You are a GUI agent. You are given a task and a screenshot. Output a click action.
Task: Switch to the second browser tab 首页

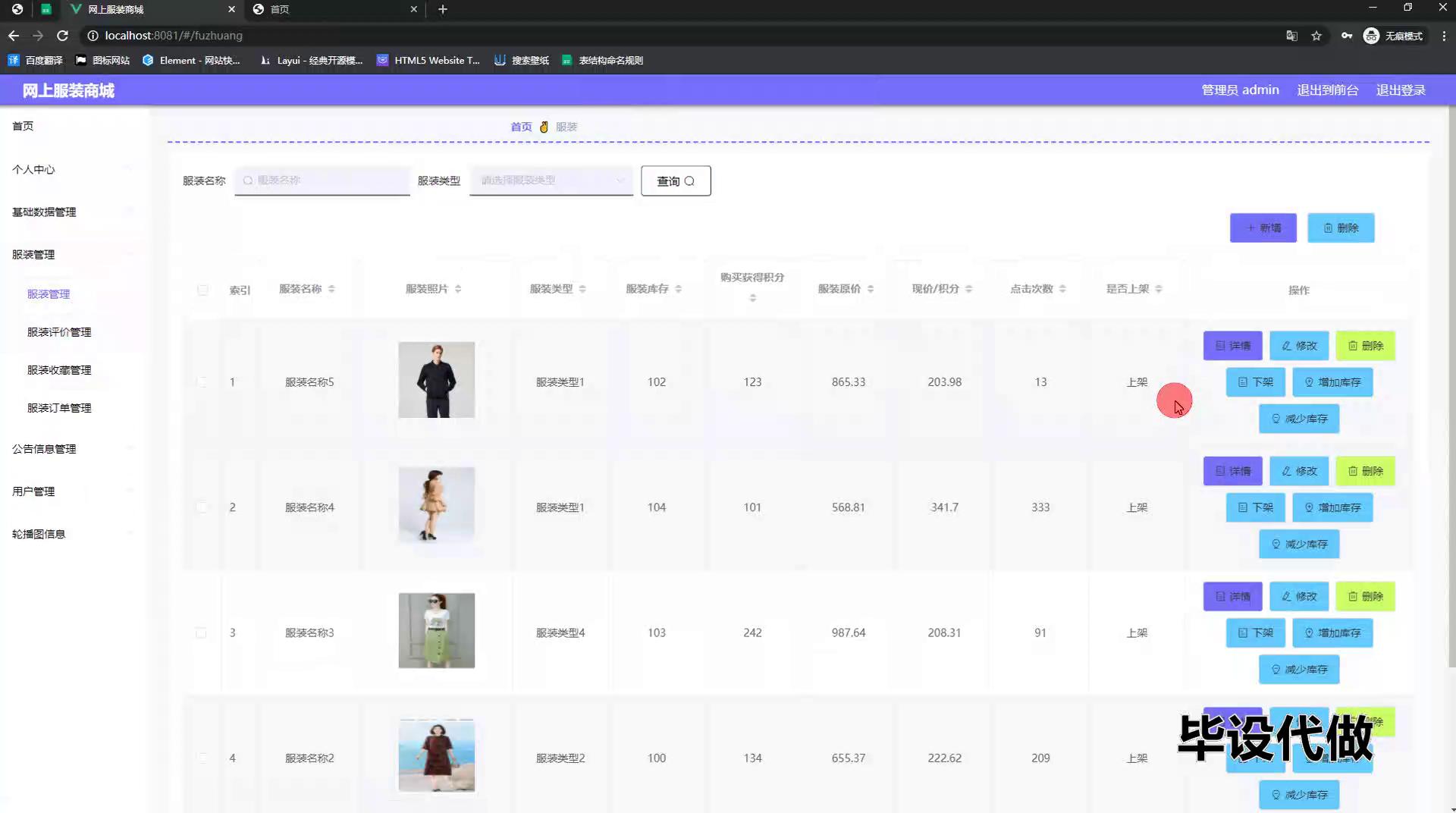pyautogui.click(x=334, y=9)
